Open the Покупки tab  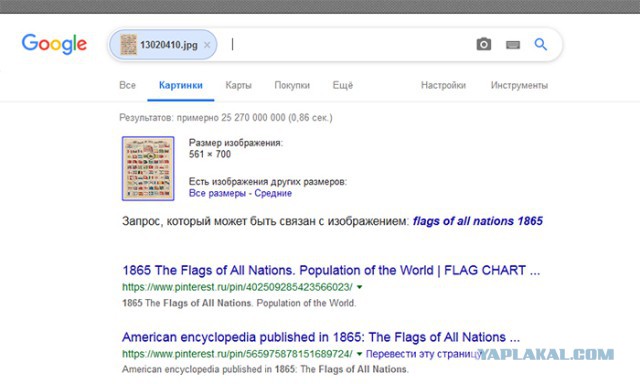[292, 85]
